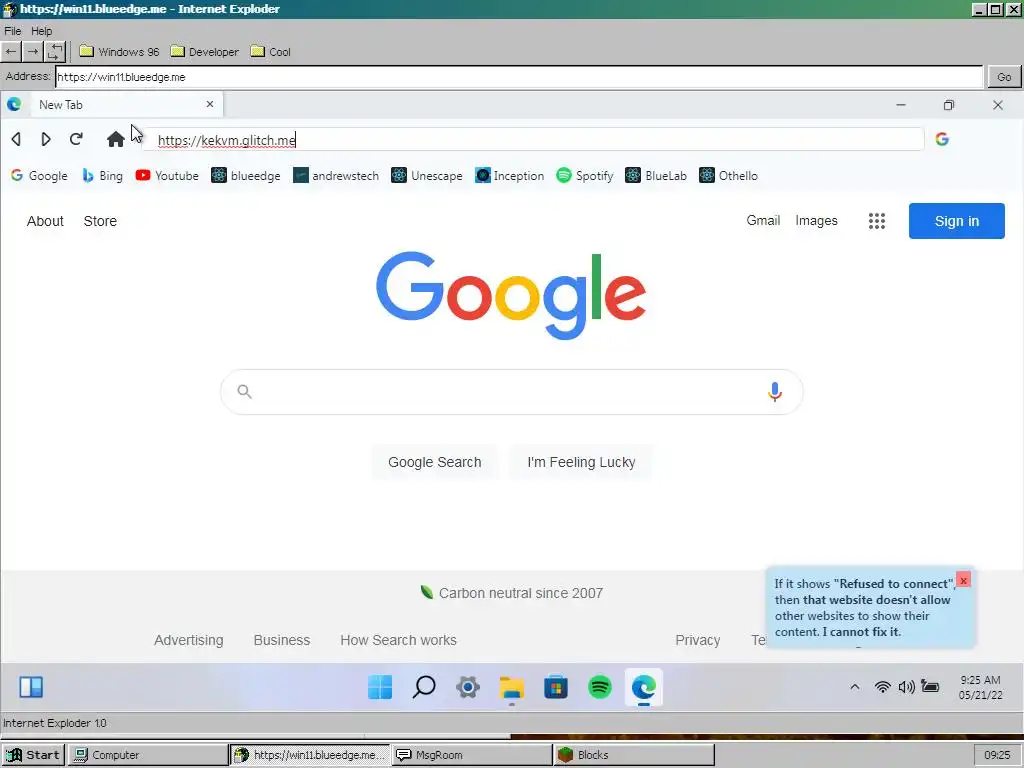
Task: Click the battery tray icon
Action: 930,687
